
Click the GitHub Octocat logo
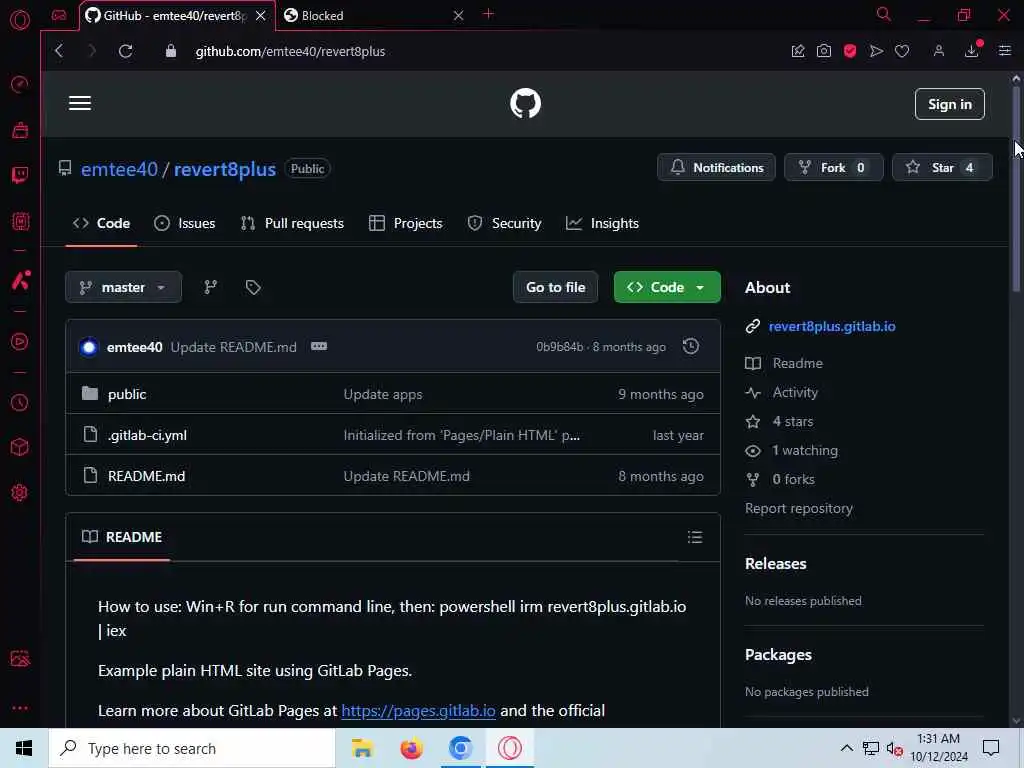click(x=525, y=103)
